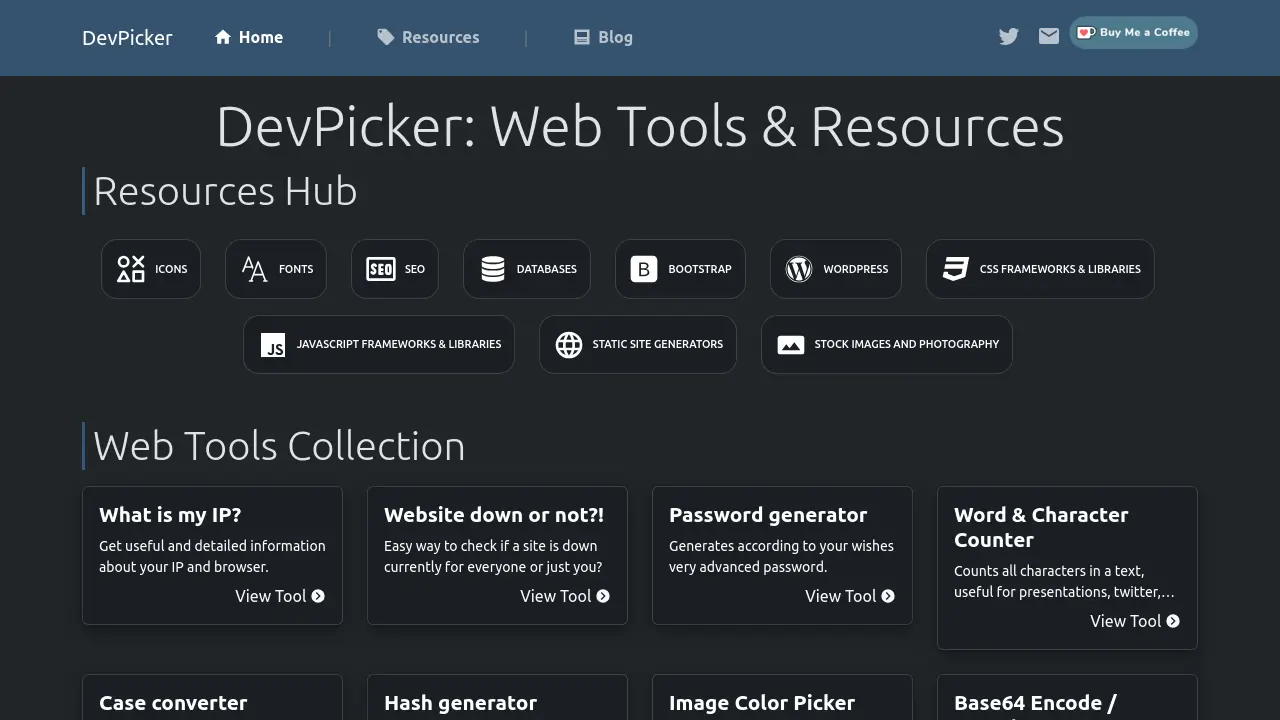Click the Web Tools Collection heading

click(279, 446)
